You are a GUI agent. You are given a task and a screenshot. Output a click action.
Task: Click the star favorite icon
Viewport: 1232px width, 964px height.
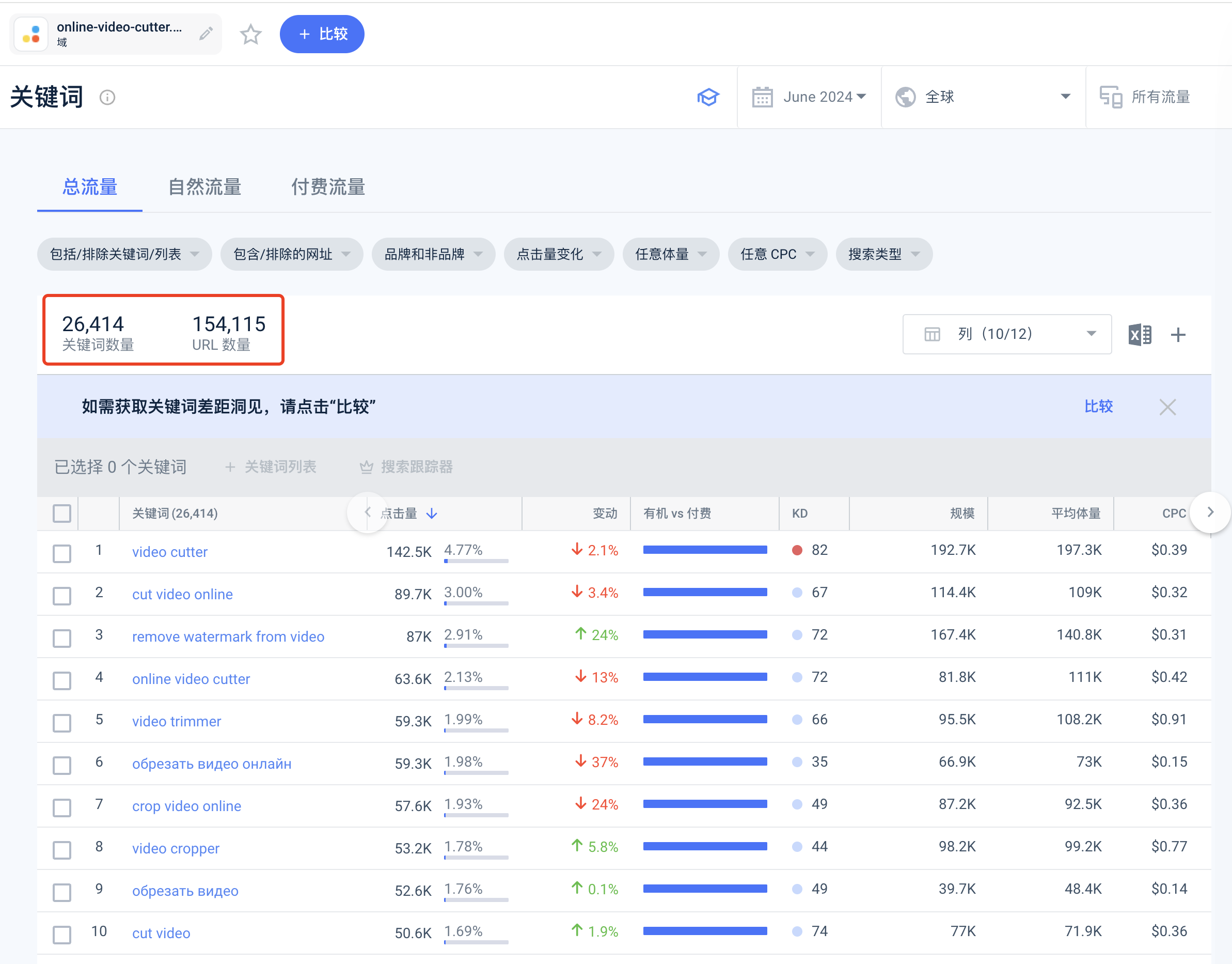click(250, 35)
